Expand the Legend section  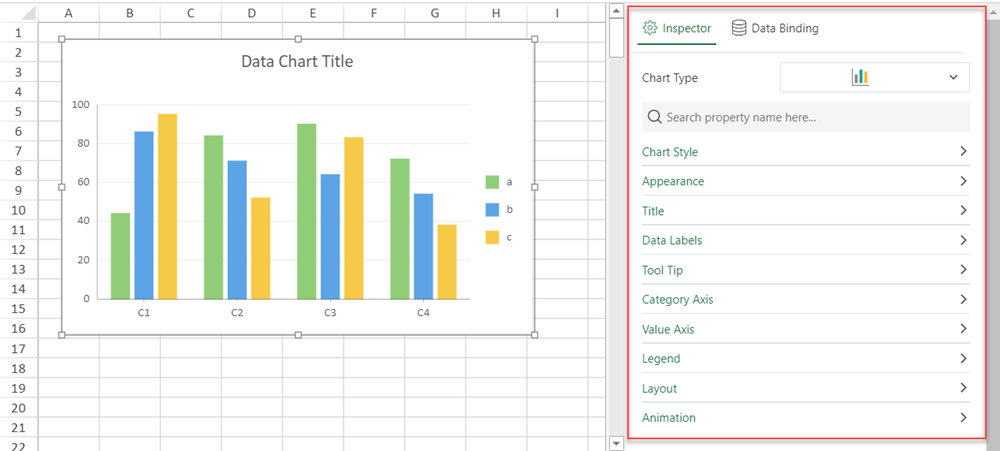click(x=805, y=359)
